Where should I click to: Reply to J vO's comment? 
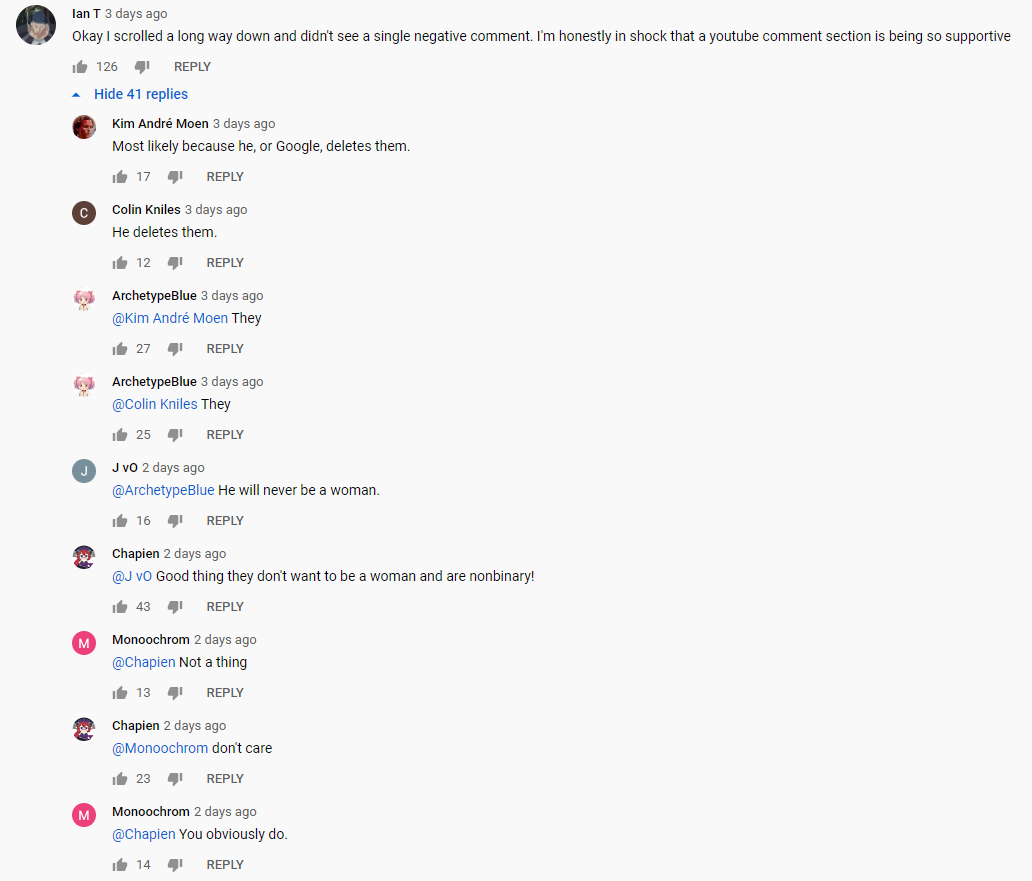click(225, 520)
